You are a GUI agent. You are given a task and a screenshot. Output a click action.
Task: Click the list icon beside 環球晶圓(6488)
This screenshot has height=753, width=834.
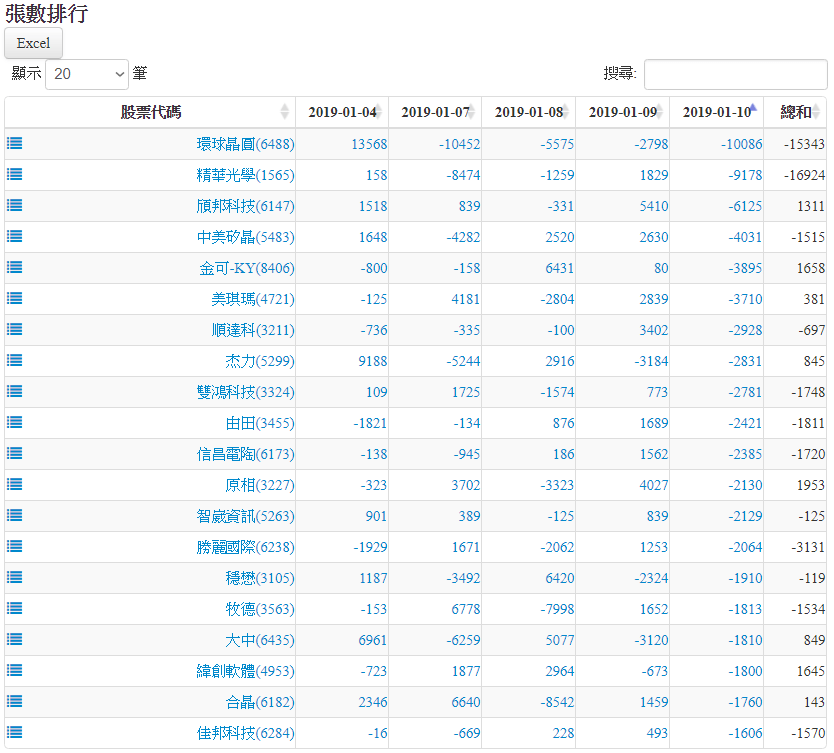(x=15, y=143)
